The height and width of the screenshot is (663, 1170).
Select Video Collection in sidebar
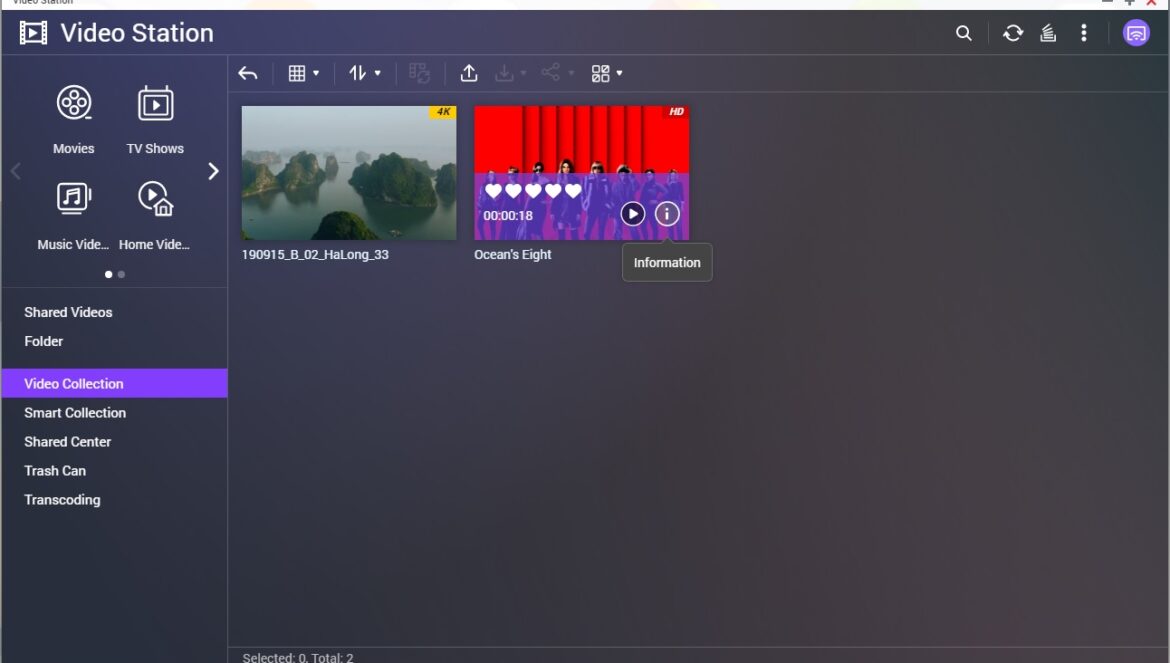pos(114,383)
